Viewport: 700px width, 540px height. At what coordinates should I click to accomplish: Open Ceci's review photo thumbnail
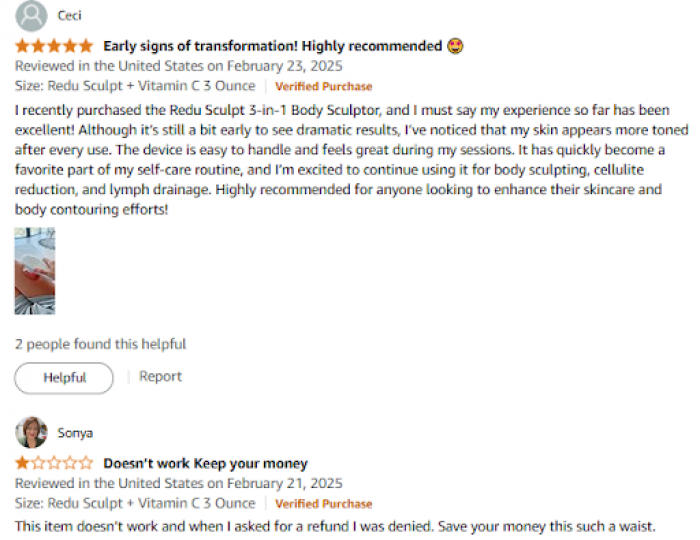(35, 271)
